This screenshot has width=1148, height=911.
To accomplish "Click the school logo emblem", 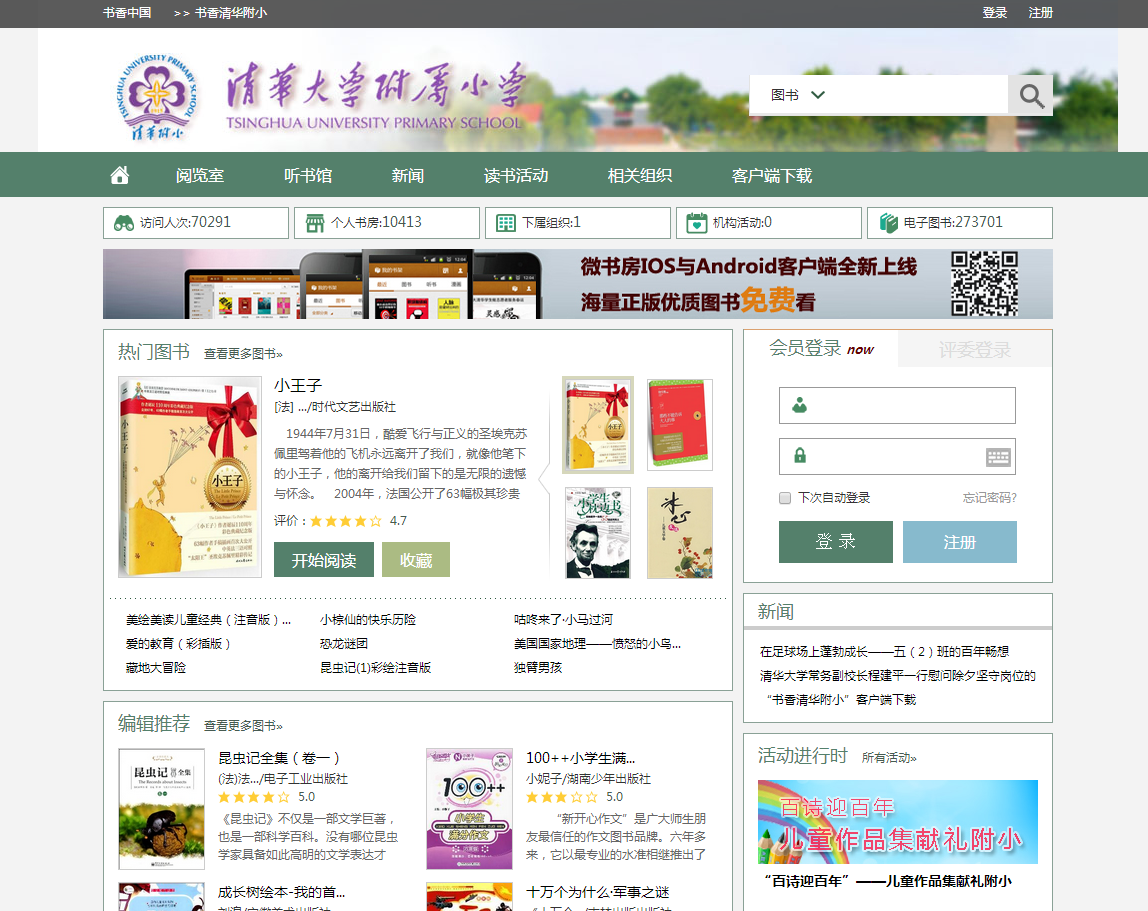I will pos(157,96).
